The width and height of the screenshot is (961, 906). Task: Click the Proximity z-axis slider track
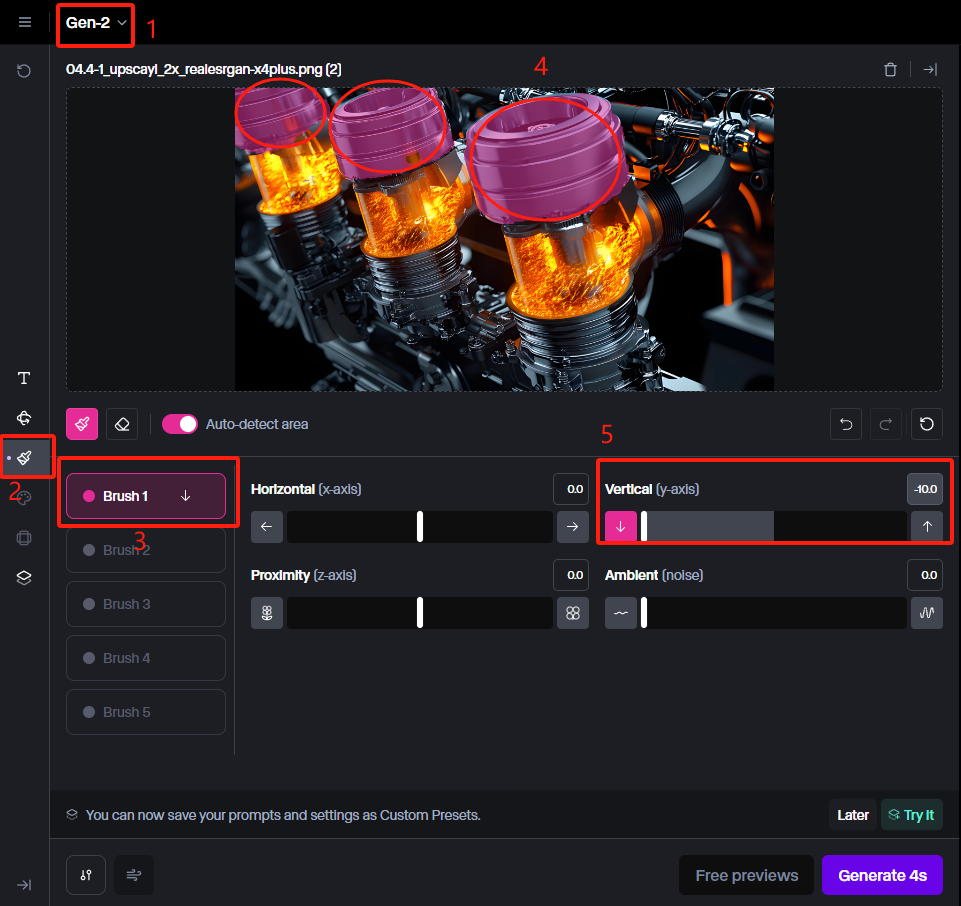click(x=420, y=613)
